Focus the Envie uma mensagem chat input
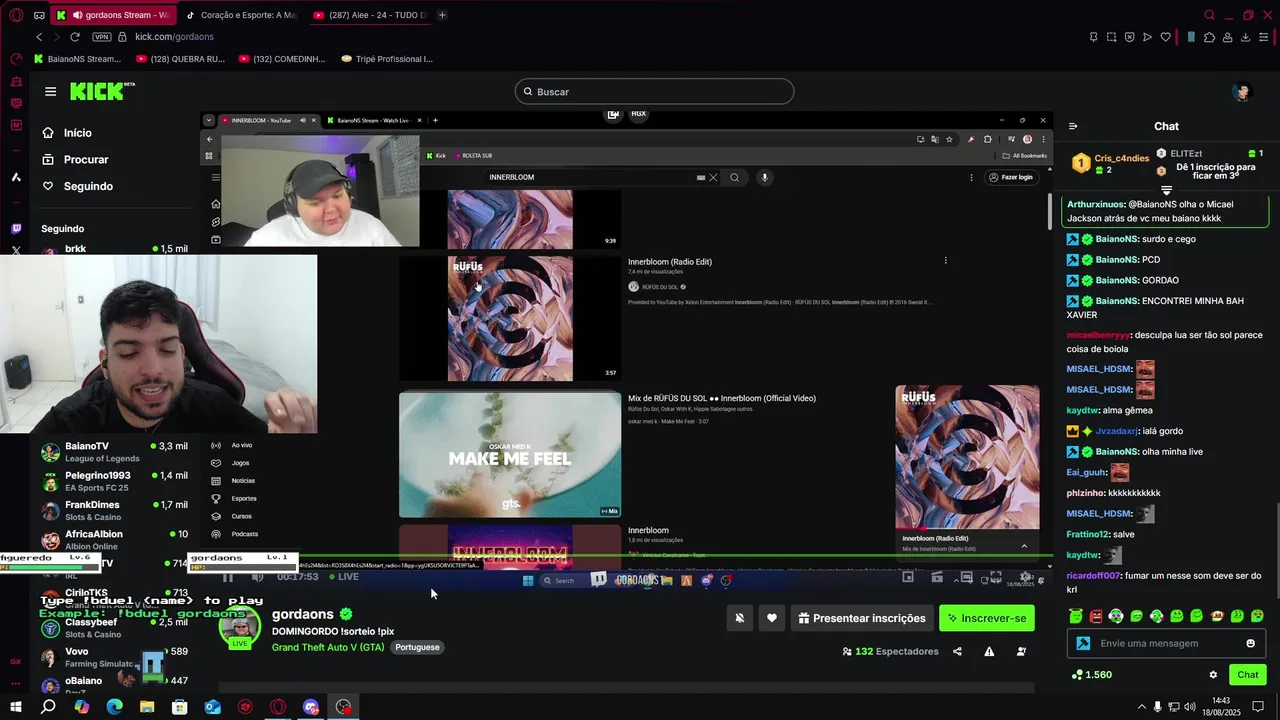 tap(1166, 644)
